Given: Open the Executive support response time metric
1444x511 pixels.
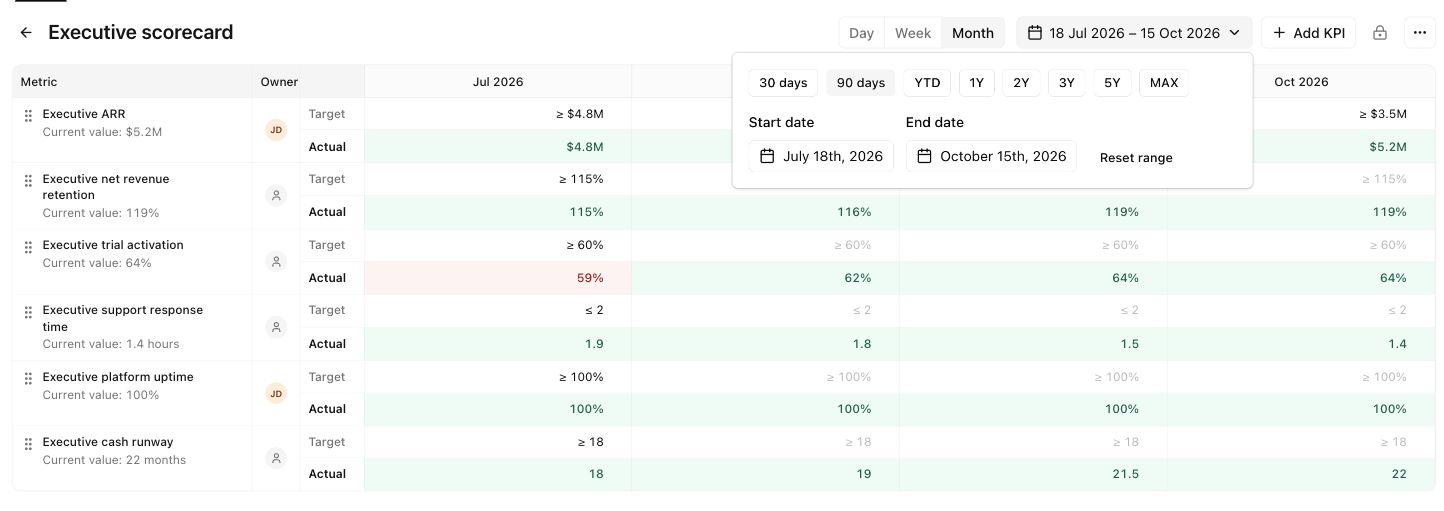Looking at the screenshot, I should point(123,318).
